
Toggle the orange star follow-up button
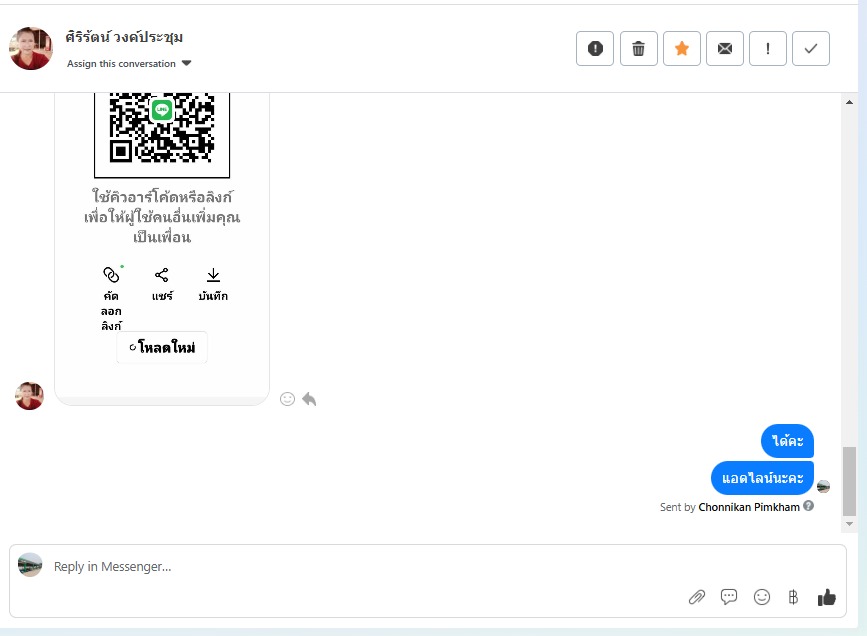click(682, 49)
